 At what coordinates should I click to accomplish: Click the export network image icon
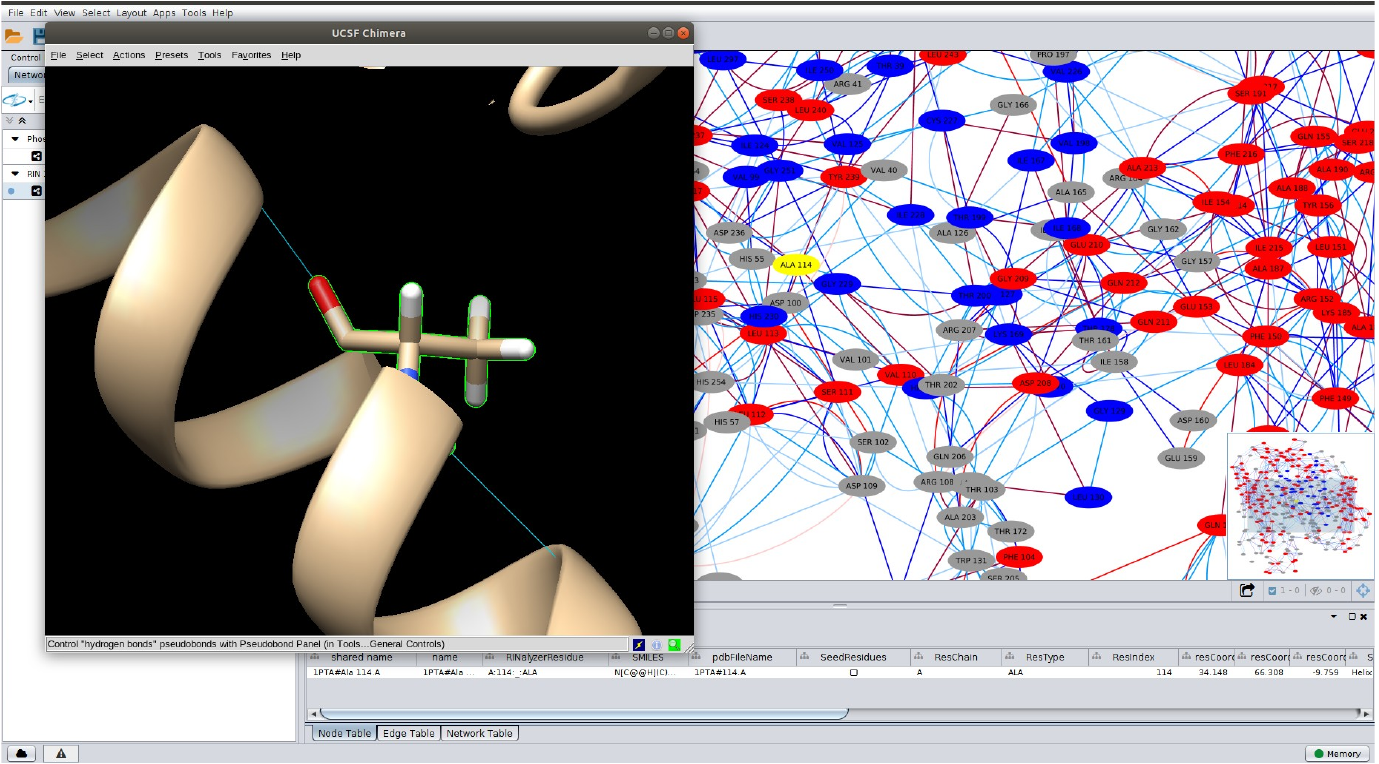click(1247, 590)
